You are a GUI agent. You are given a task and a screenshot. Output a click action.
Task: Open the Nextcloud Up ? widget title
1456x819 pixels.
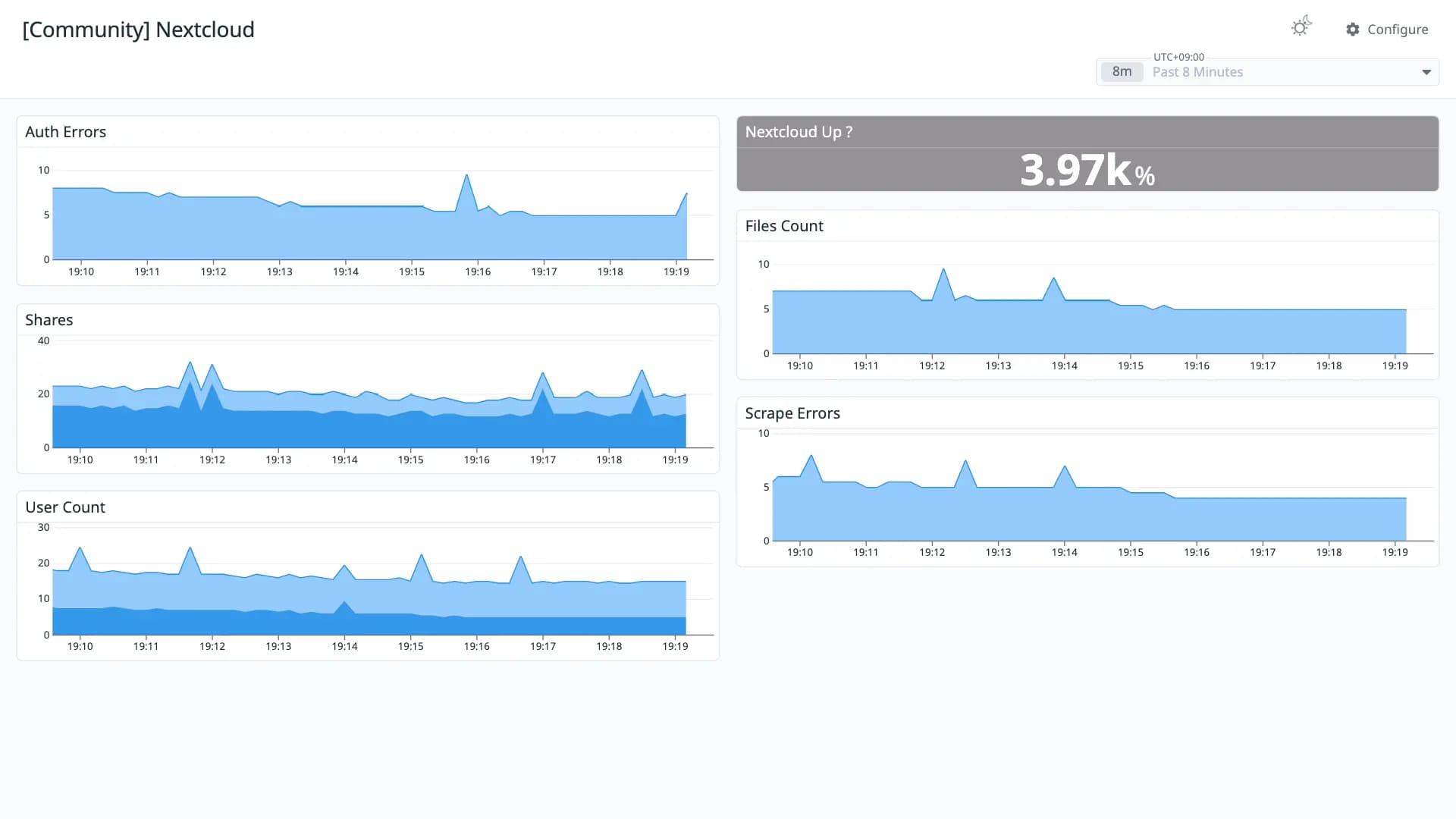point(799,132)
